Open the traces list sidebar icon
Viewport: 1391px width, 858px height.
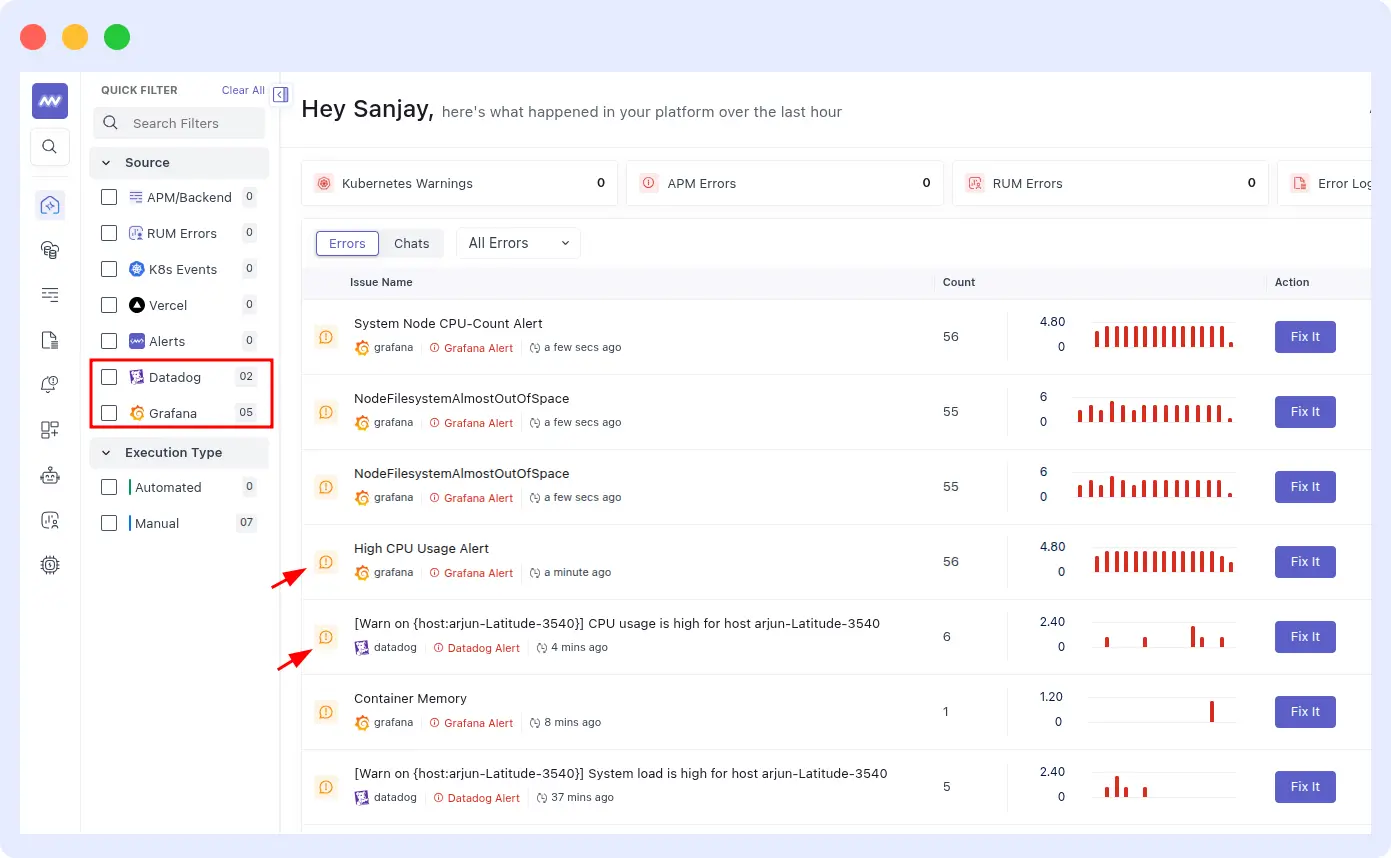[x=50, y=295]
